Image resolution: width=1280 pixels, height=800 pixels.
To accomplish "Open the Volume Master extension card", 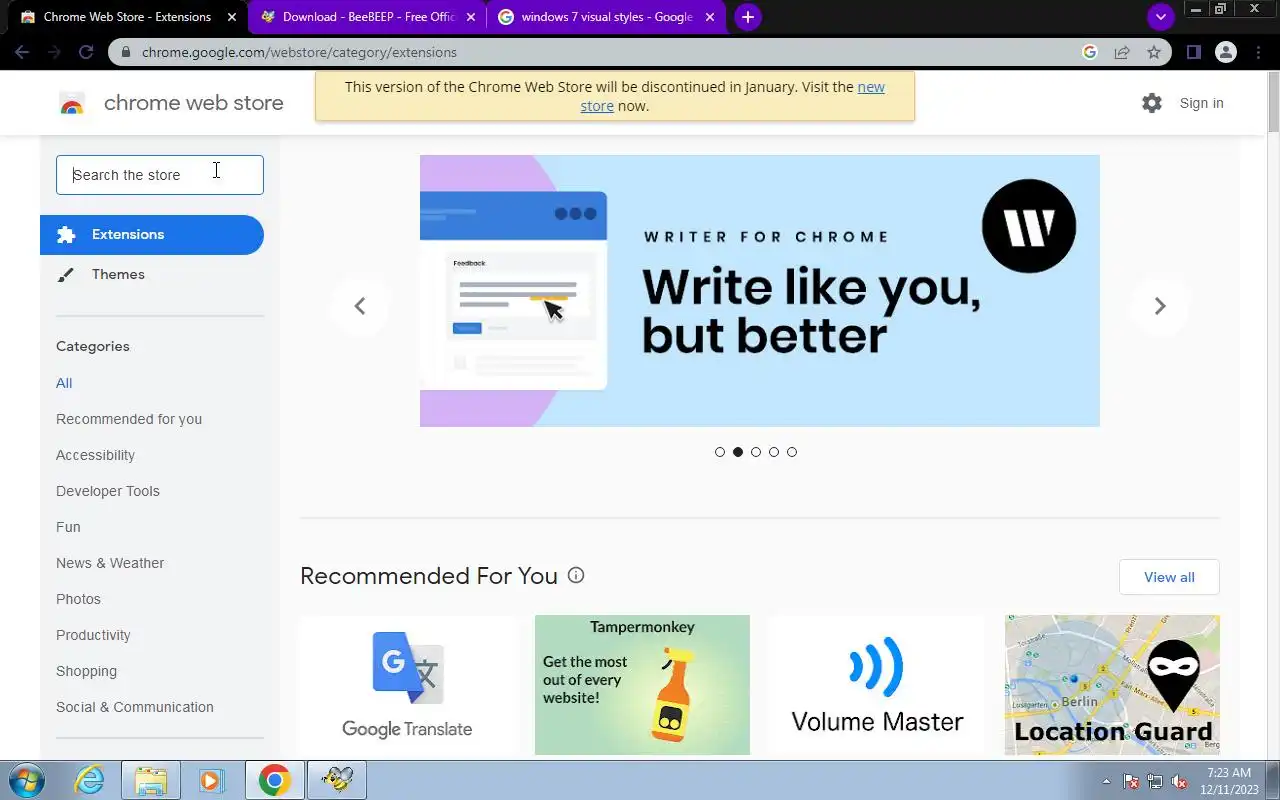I will [x=877, y=685].
